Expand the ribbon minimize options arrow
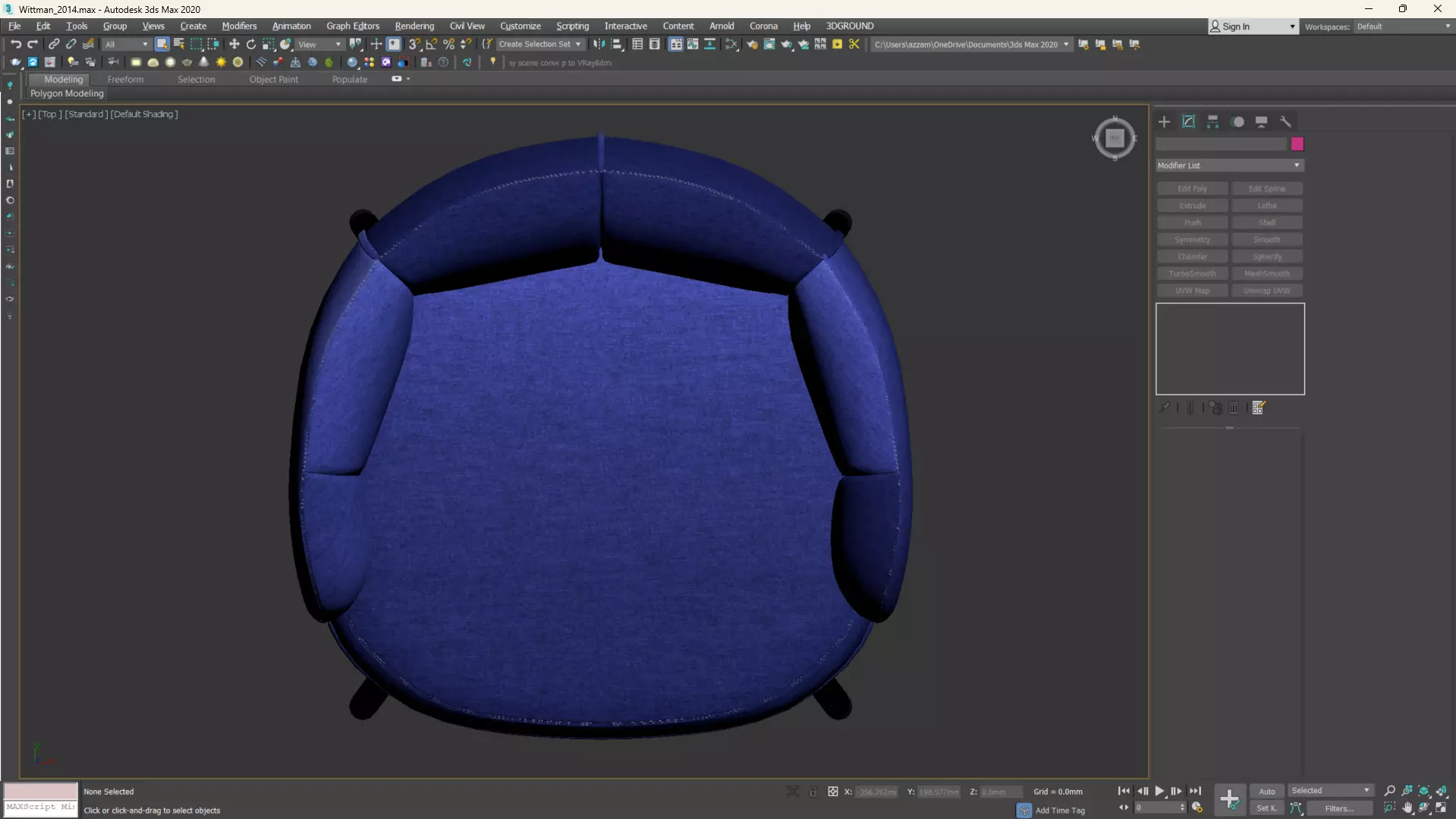This screenshot has width=1456, height=819. point(408,79)
